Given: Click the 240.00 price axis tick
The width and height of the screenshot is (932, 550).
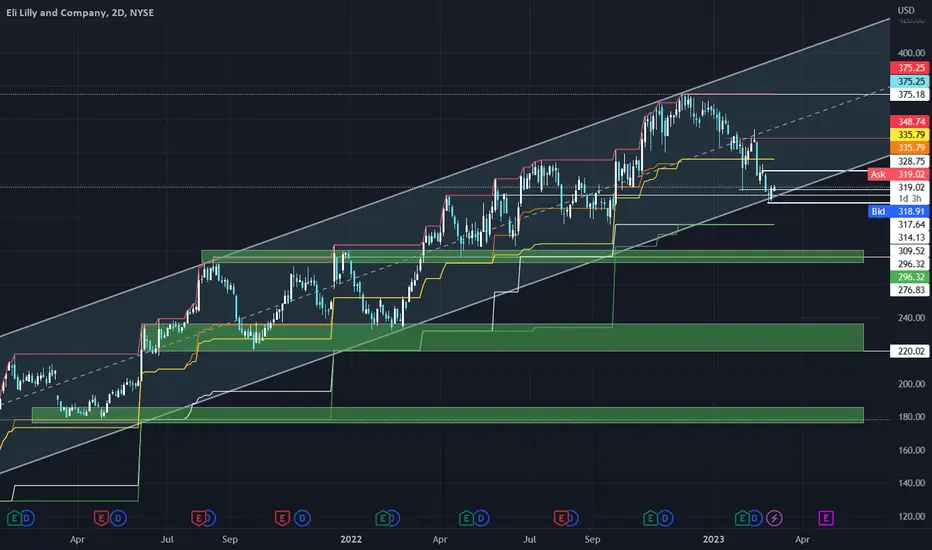Looking at the screenshot, I should click(911, 318).
